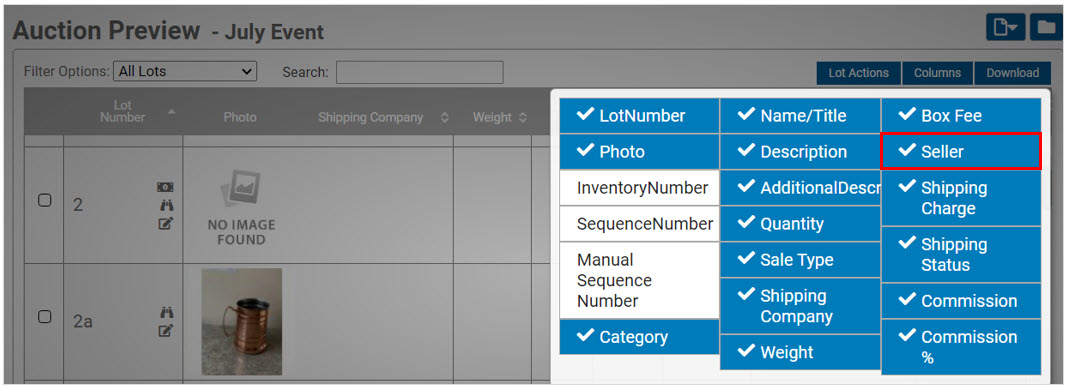Toggle the Description column
Image resolution: width=1067 pixels, height=388 pixels.
(800, 152)
